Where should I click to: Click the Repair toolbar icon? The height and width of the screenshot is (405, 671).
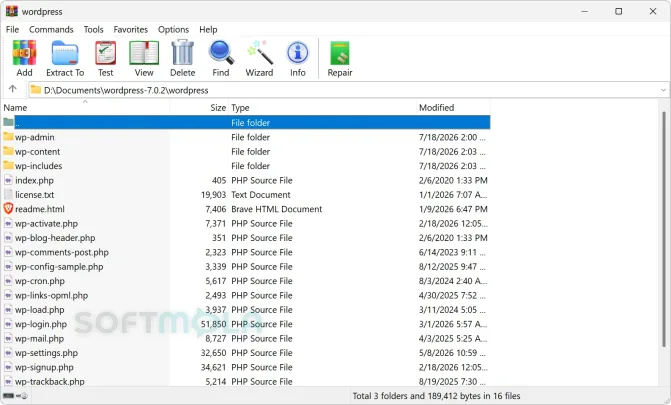(x=340, y=53)
